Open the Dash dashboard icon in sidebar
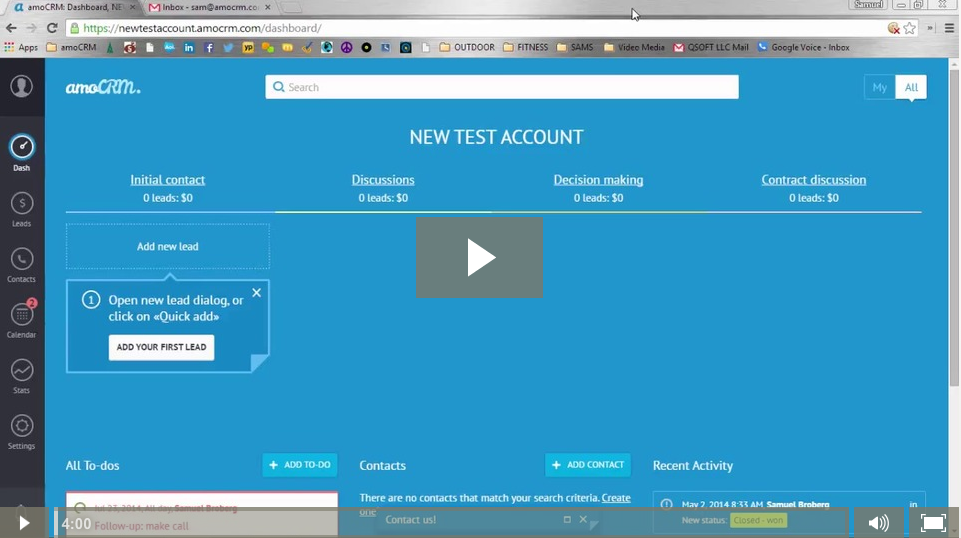Image resolution: width=961 pixels, height=538 pixels. click(21, 147)
